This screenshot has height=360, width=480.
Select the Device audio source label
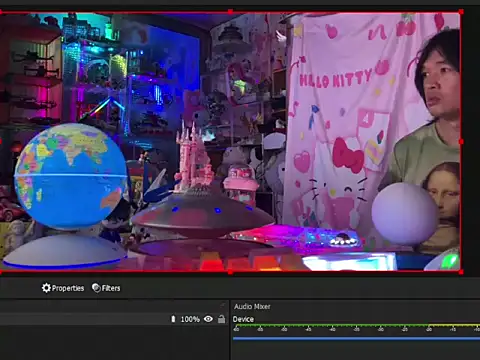coord(243,319)
